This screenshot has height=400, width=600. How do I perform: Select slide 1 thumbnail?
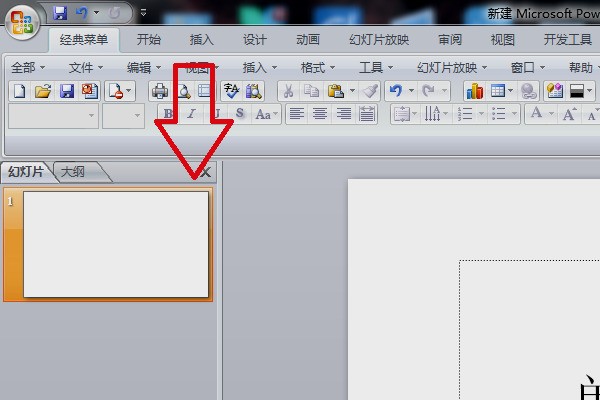tap(116, 245)
